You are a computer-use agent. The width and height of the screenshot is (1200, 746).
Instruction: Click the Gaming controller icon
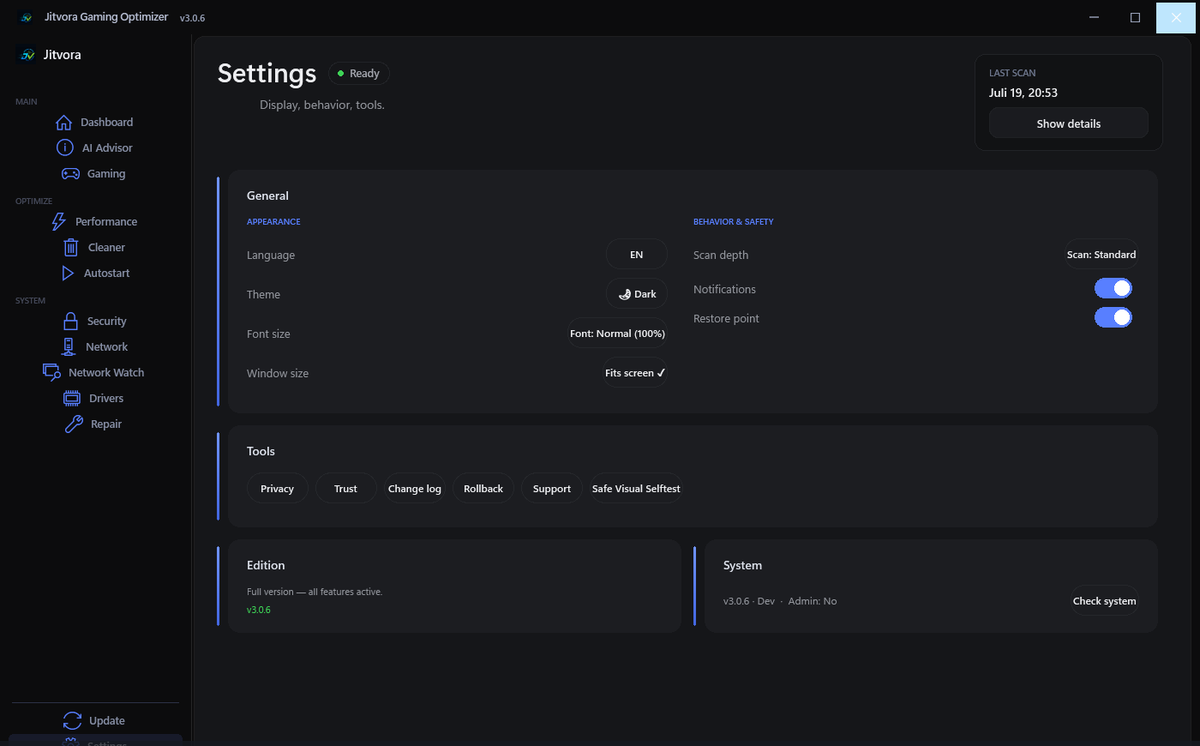(x=70, y=174)
